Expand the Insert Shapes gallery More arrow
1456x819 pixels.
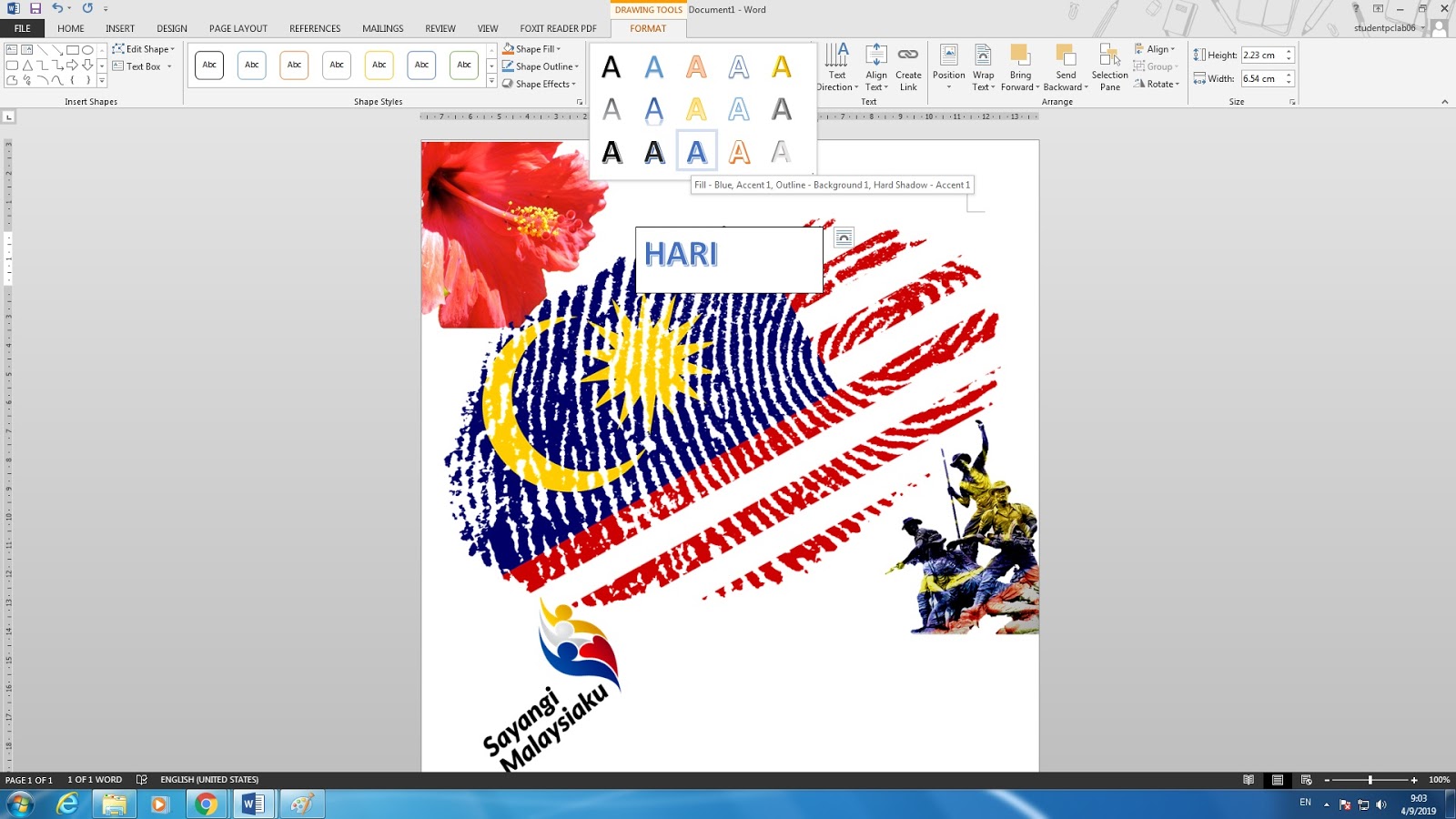coord(102,82)
